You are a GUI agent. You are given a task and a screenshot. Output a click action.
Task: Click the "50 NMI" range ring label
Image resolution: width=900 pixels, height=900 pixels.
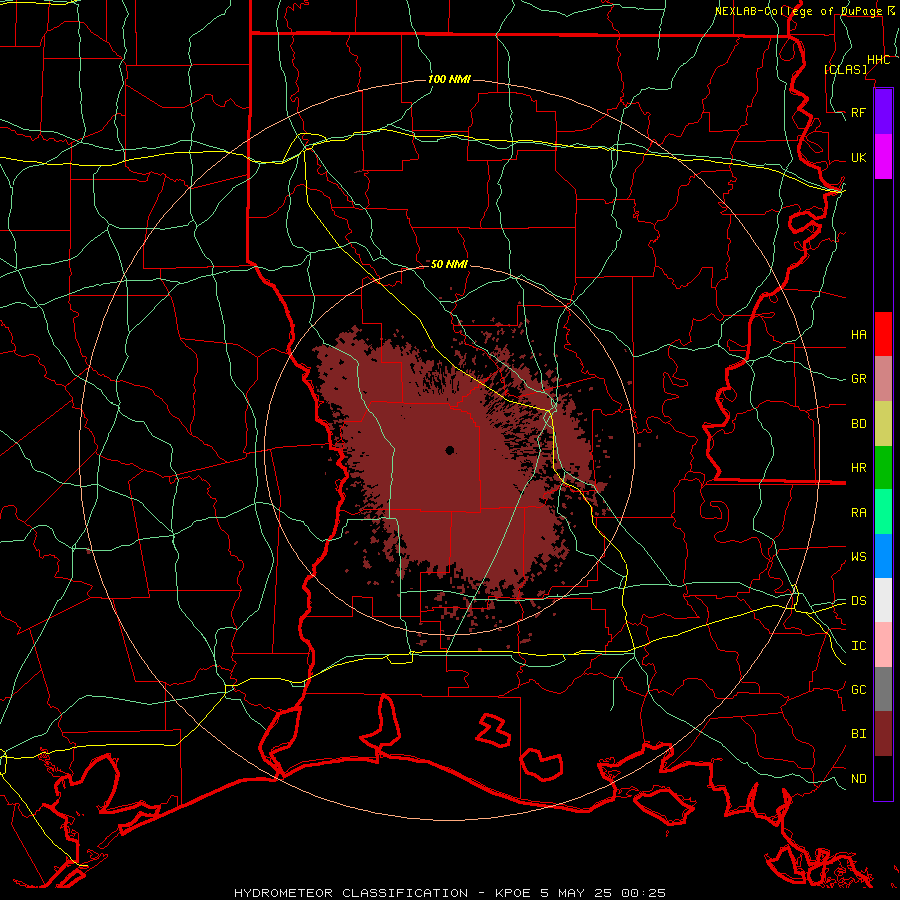[449, 264]
